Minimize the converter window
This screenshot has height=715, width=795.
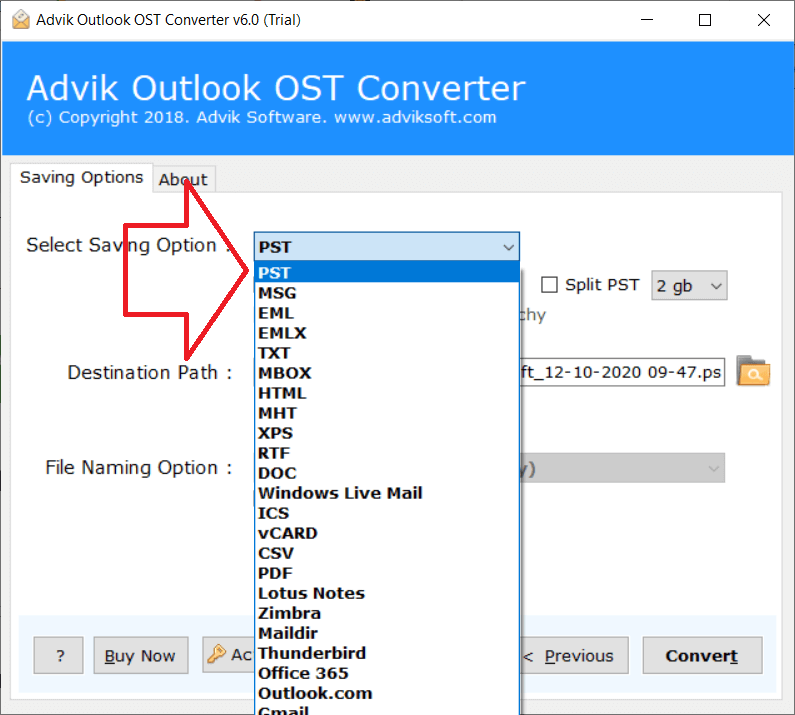coord(646,20)
